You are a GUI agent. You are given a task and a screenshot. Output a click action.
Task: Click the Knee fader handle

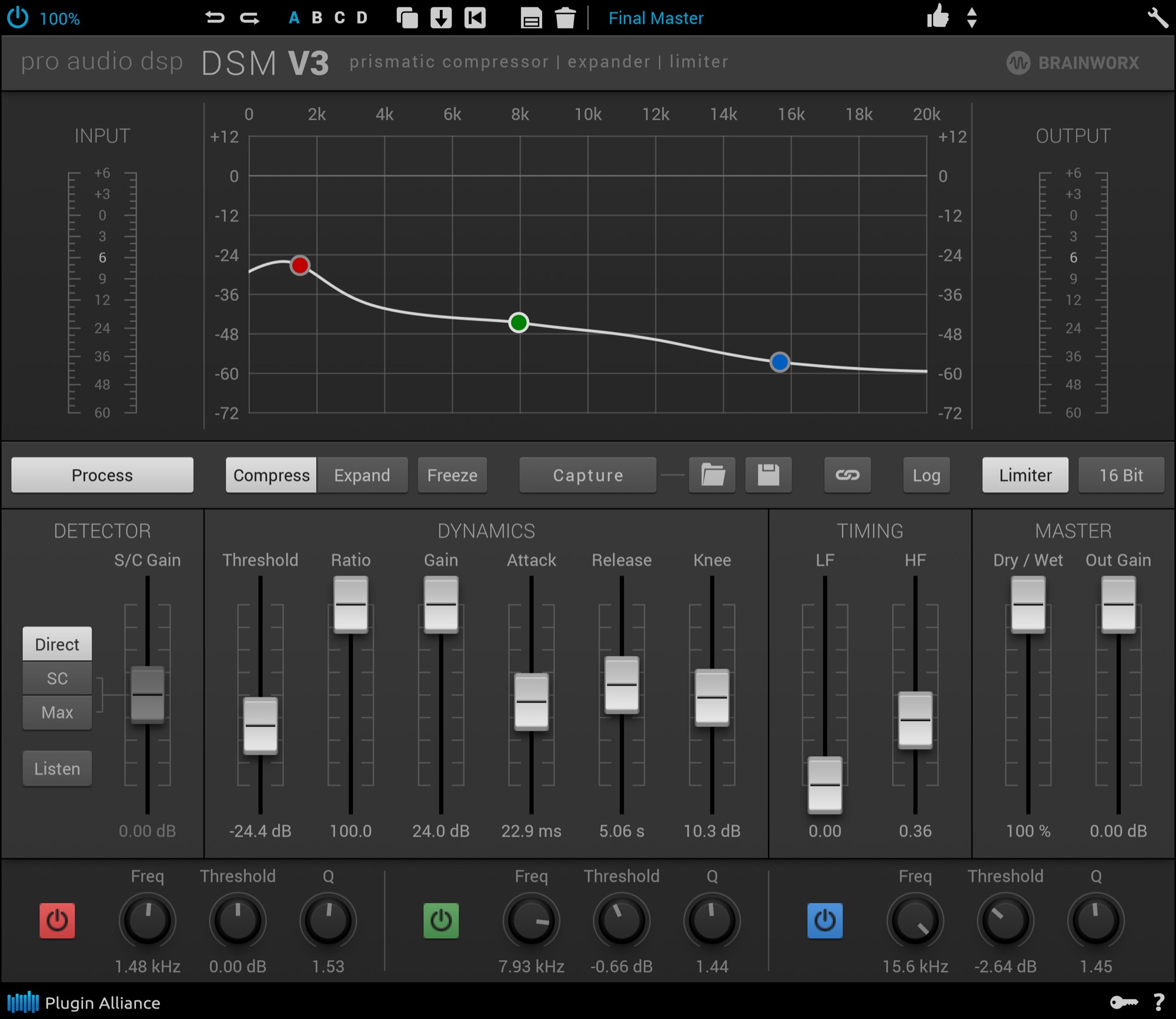click(x=712, y=697)
